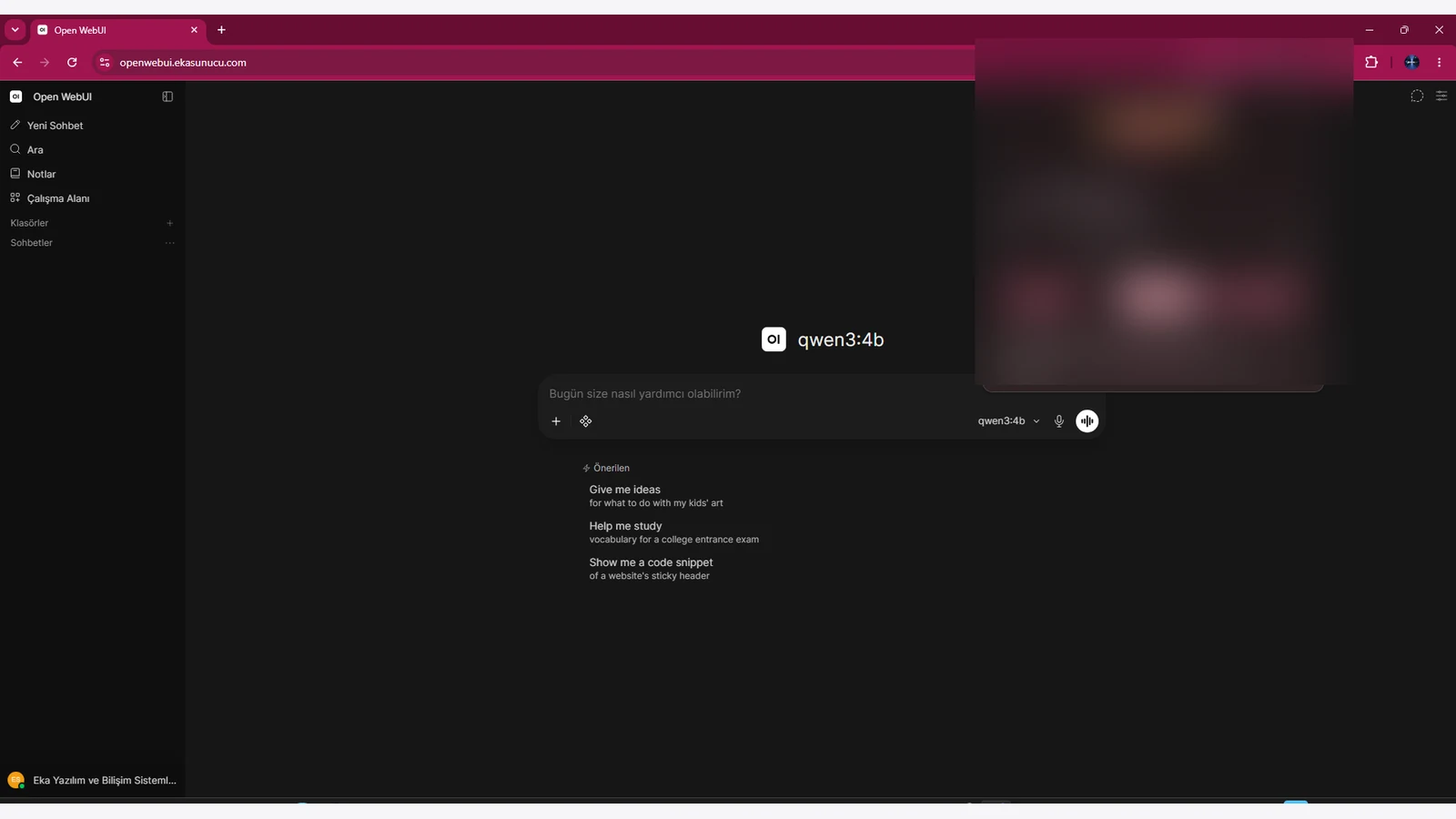Viewport: 1456px width, 819px height.
Task: Choose the 'Give me ideas' suggestion
Action: click(656, 496)
